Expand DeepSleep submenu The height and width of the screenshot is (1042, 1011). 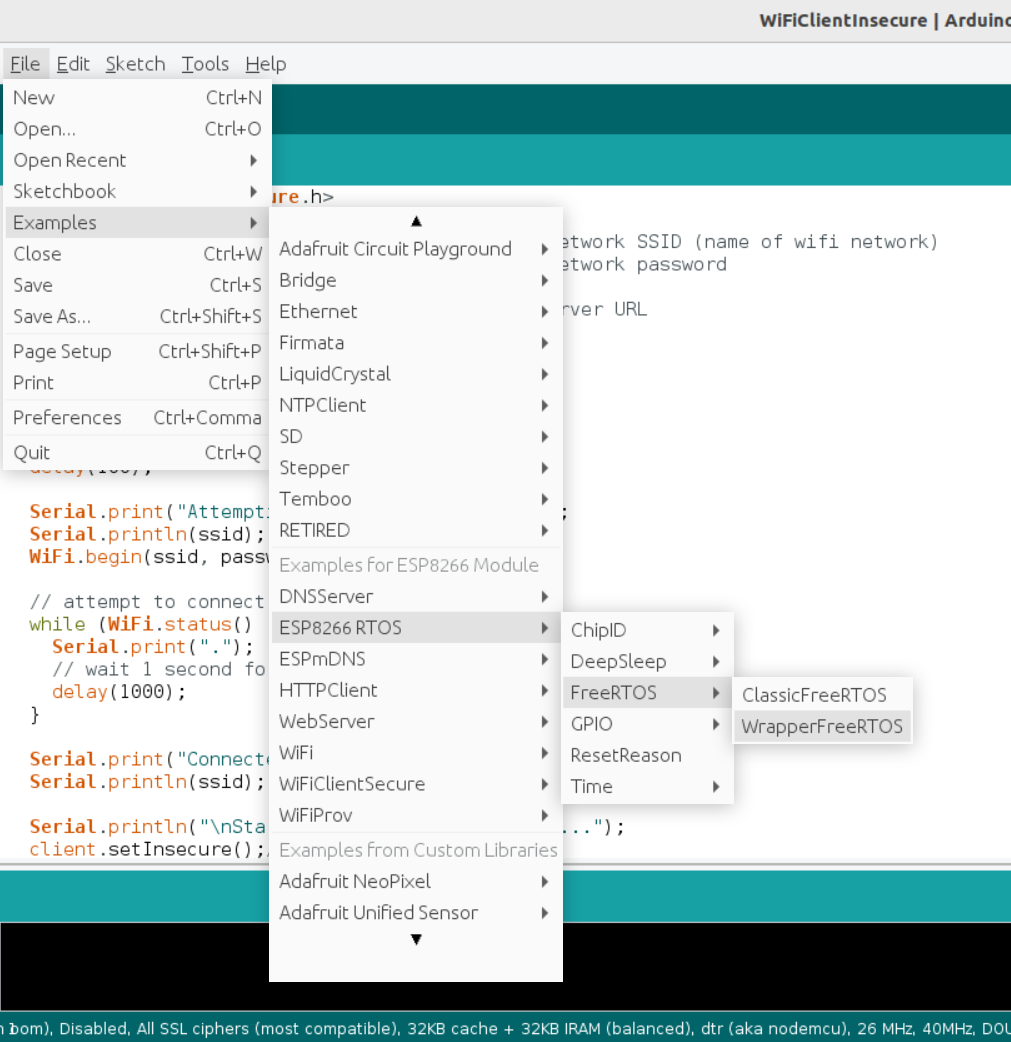click(x=647, y=661)
